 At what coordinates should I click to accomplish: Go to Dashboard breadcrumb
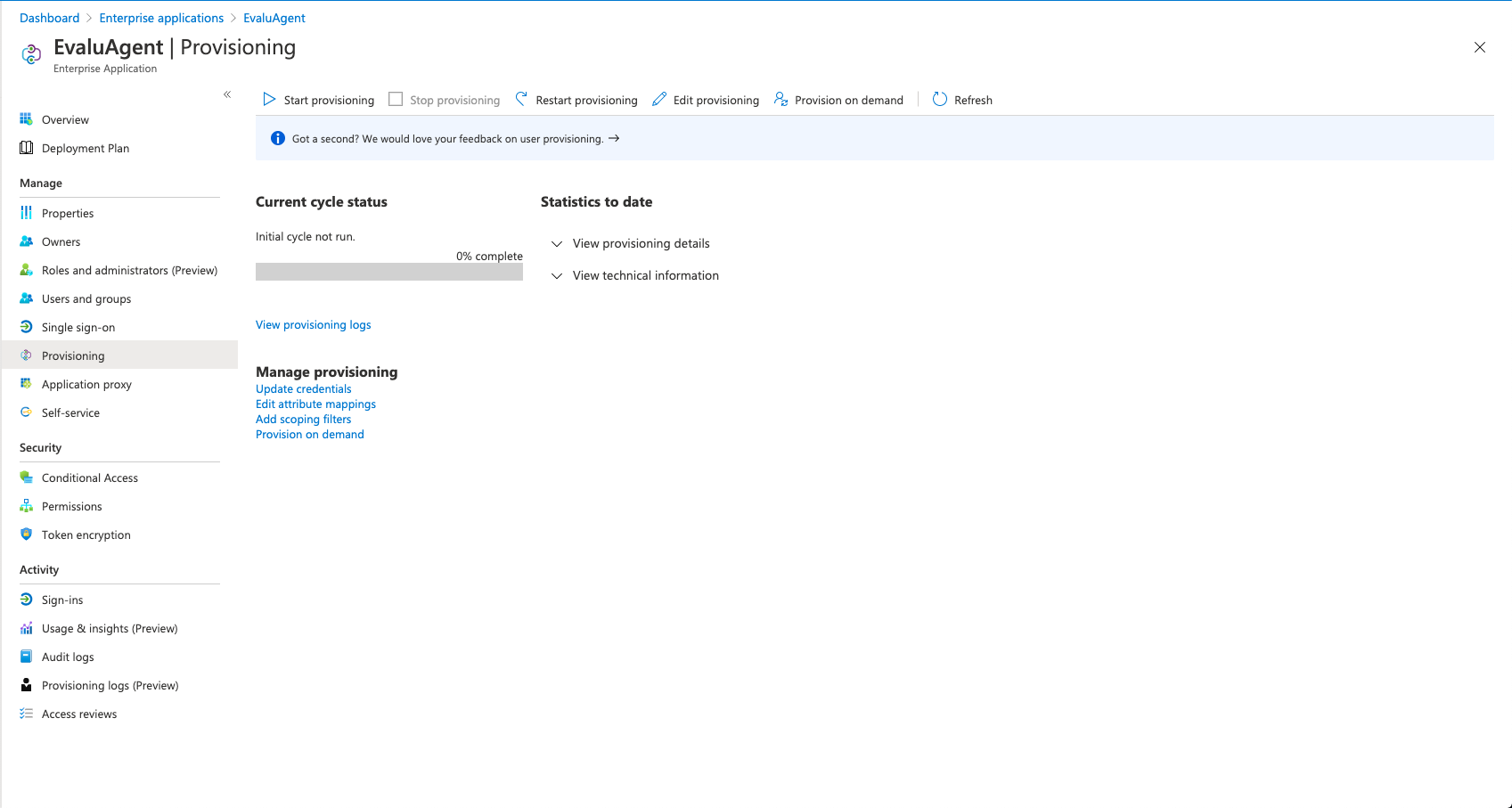tap(49, 18)
